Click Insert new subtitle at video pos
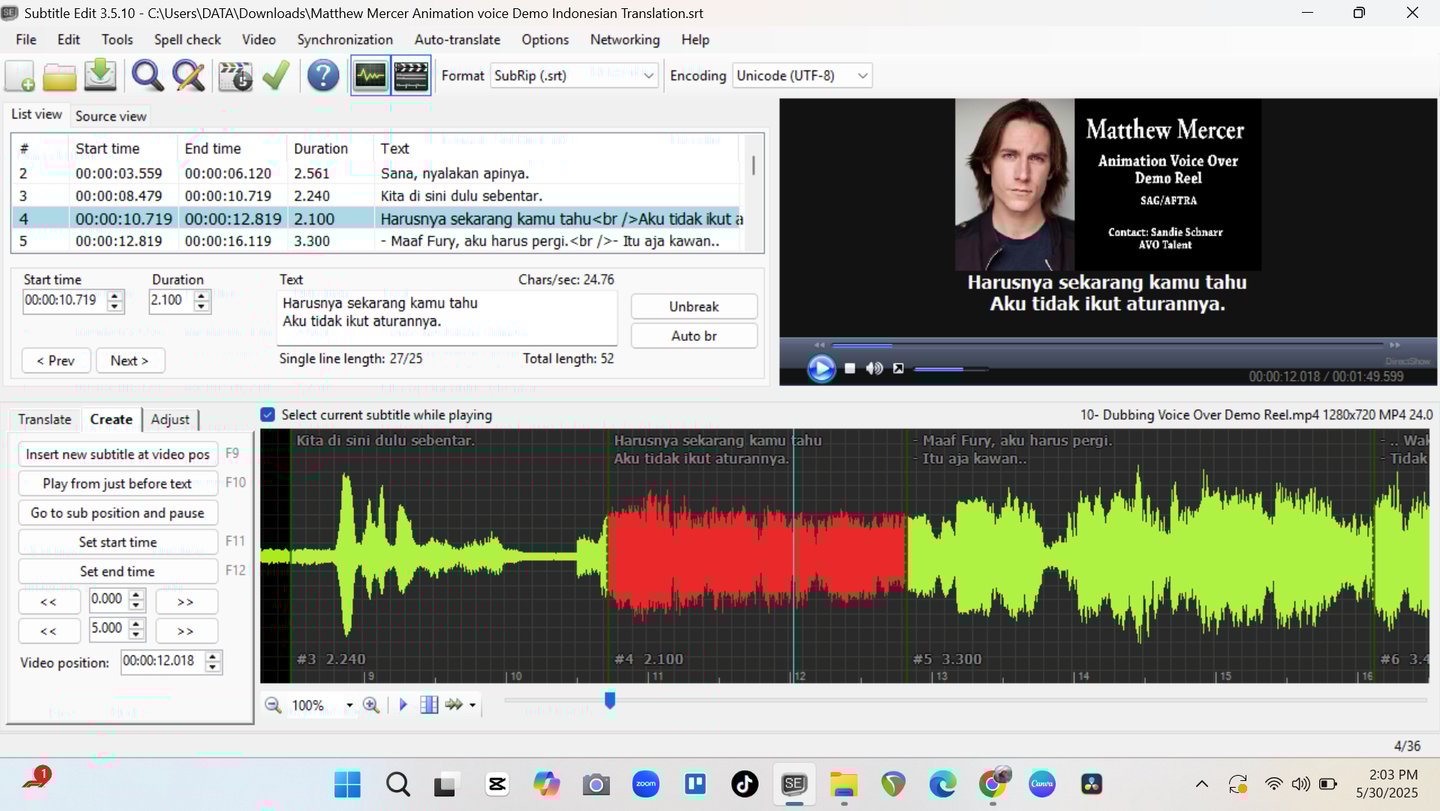Viewport: 1440px width, 811px height. 118,454
